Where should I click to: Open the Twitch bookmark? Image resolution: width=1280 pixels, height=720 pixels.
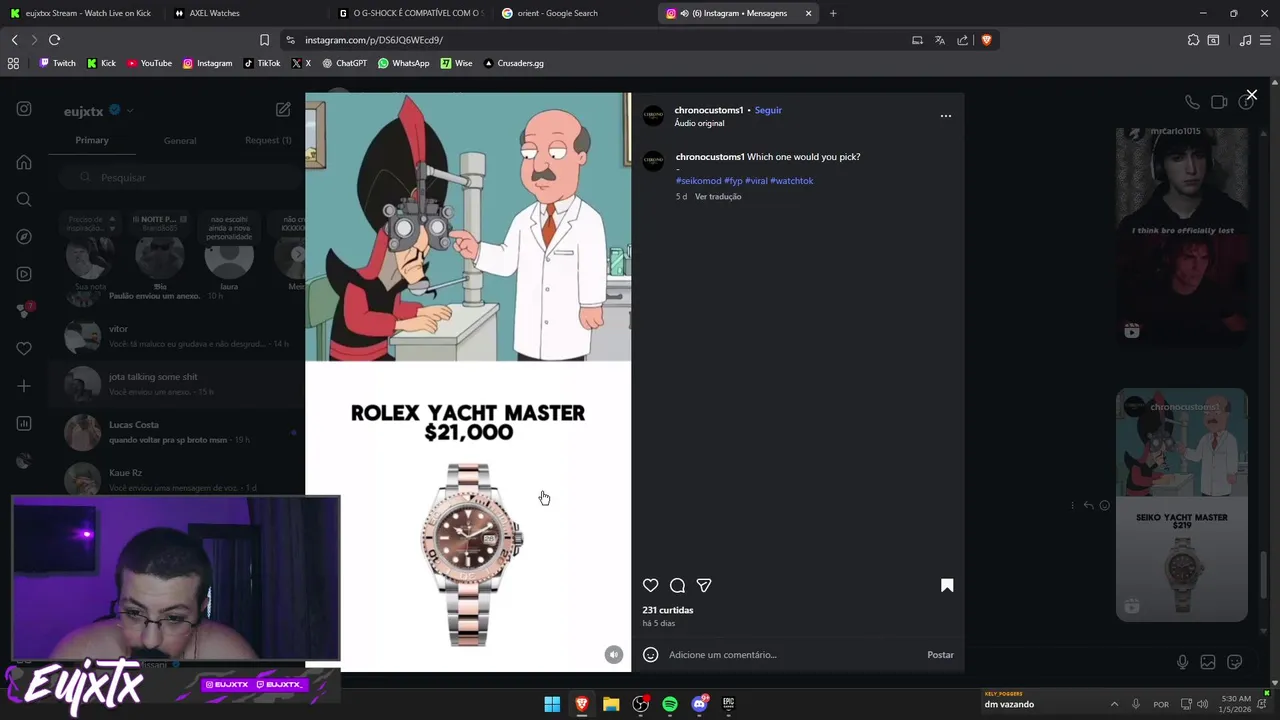pyautogui.click(x=57, y=63)
